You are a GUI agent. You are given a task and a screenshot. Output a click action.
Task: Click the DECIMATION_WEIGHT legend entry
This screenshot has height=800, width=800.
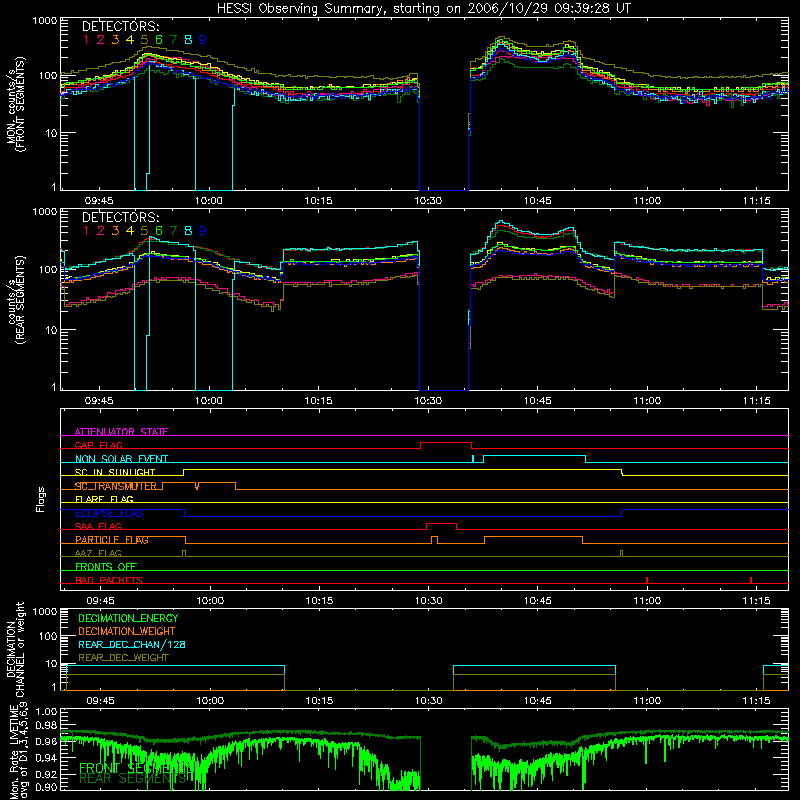point(127,631)
